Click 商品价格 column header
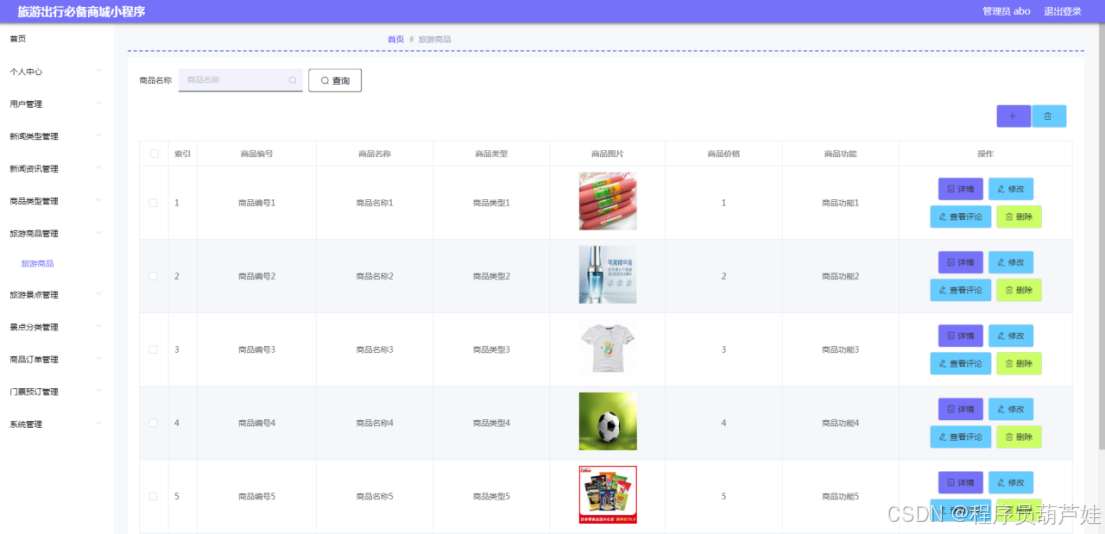The height and width of the screenshot is (534, 1105). 724,154
